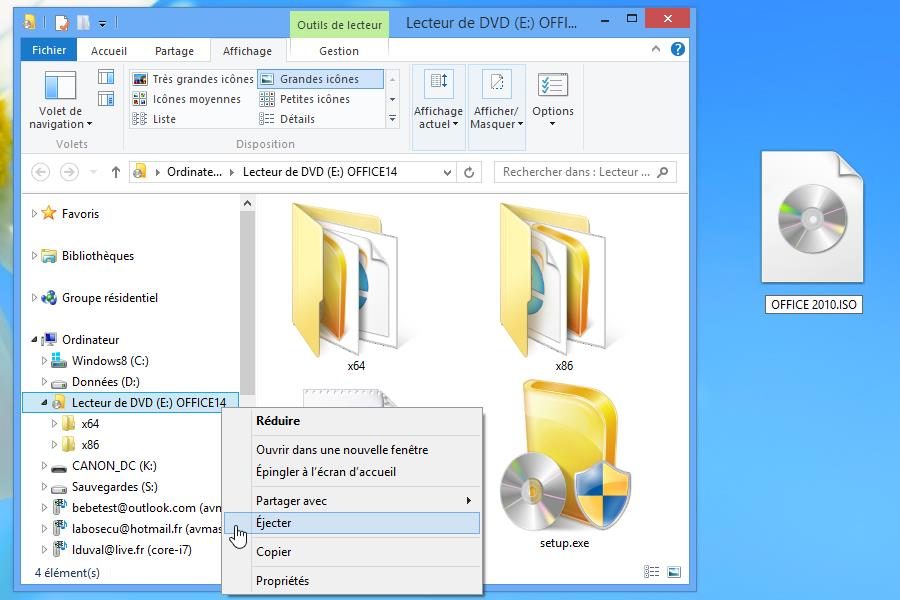
Task: Expand the Favoris tree node
Action: point(35,214)
